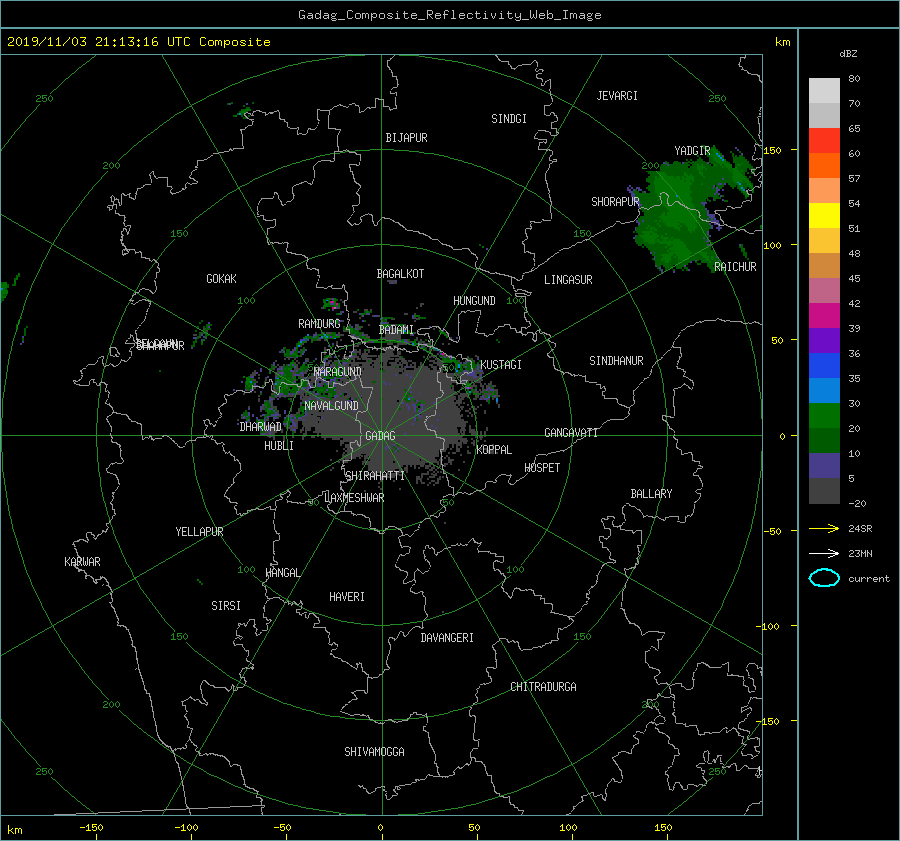Click the magenta echo spot near Ramdurg

pyautogui.click(x=331, y=303)
